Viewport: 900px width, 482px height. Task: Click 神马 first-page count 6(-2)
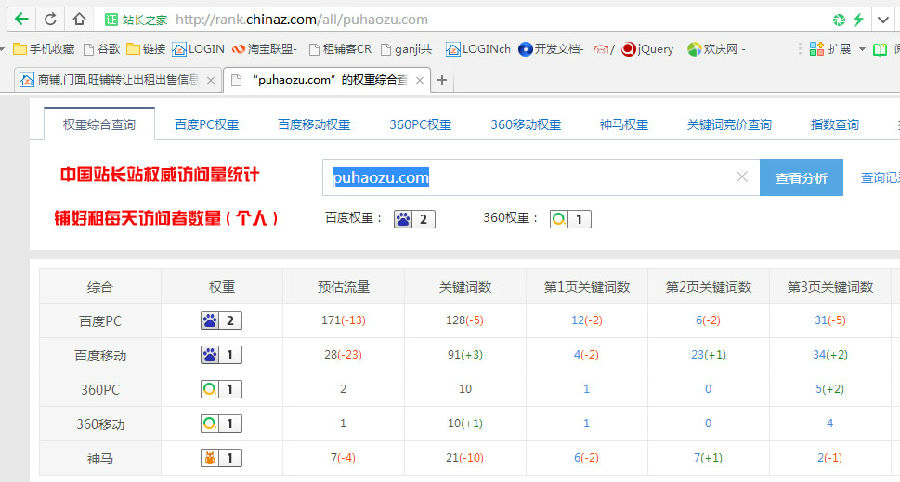point(586,458)
